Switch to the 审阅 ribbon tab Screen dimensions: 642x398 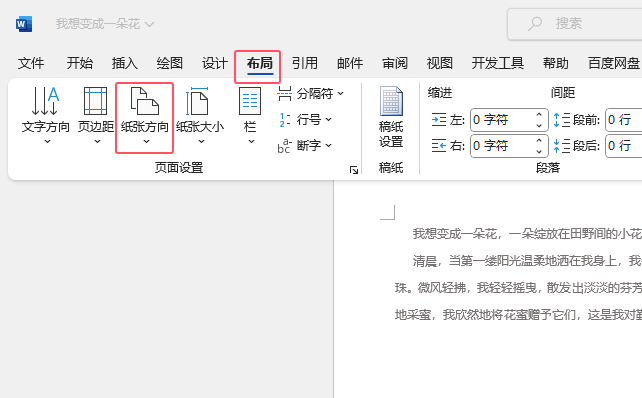tap(395, 63)
